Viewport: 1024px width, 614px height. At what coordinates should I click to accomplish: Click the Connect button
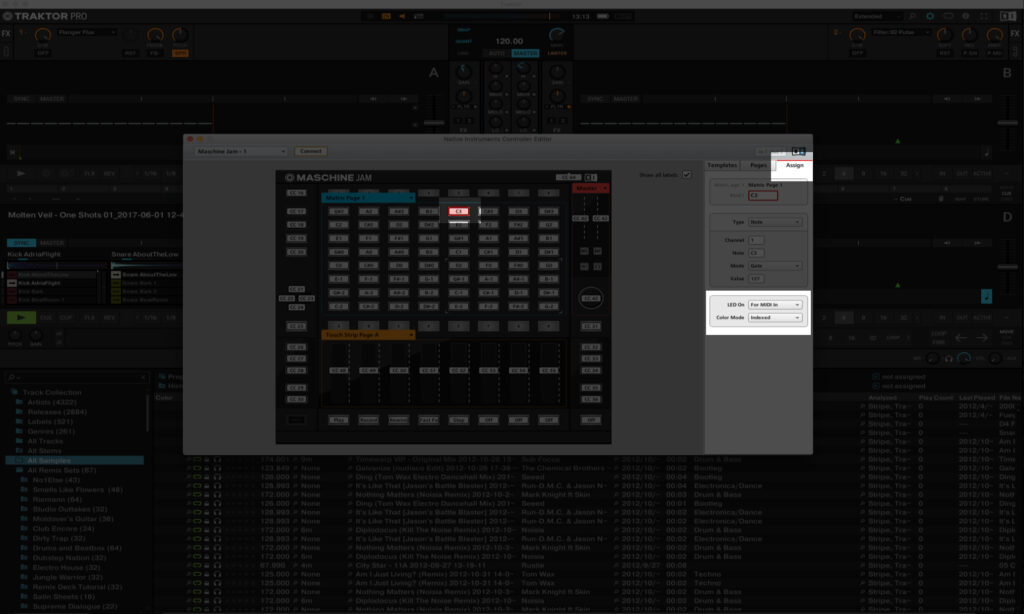pos(311,152)
